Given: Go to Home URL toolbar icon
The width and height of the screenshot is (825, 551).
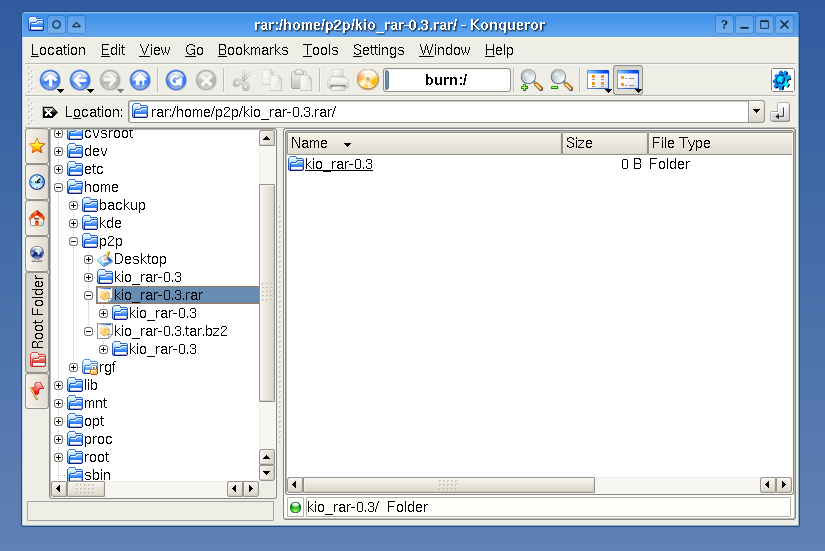Looking at the screenshot, I should point(140,81).
